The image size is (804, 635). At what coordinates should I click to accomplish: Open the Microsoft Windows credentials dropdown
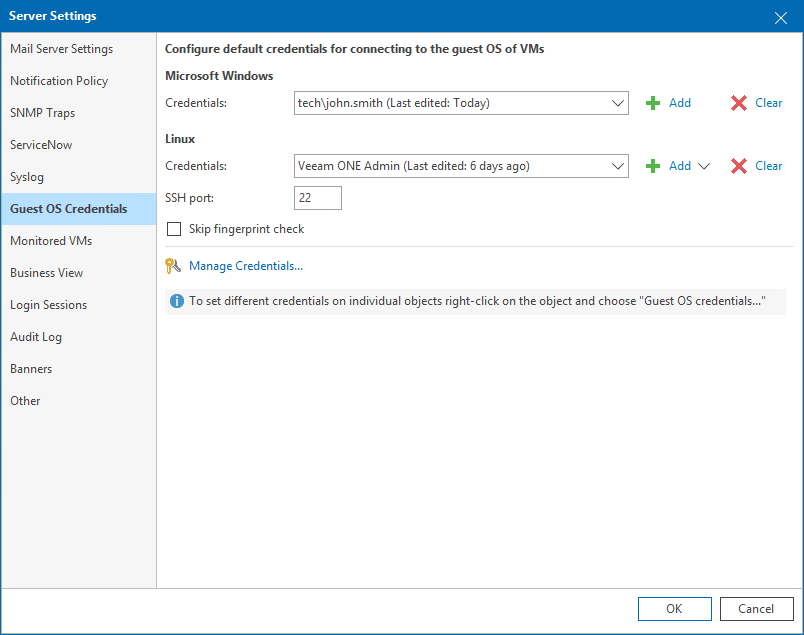pyautogui.click(x=619, y=103)
